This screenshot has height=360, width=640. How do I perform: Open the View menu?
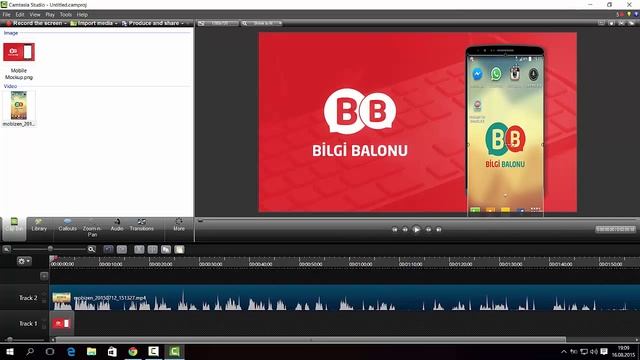35,14
